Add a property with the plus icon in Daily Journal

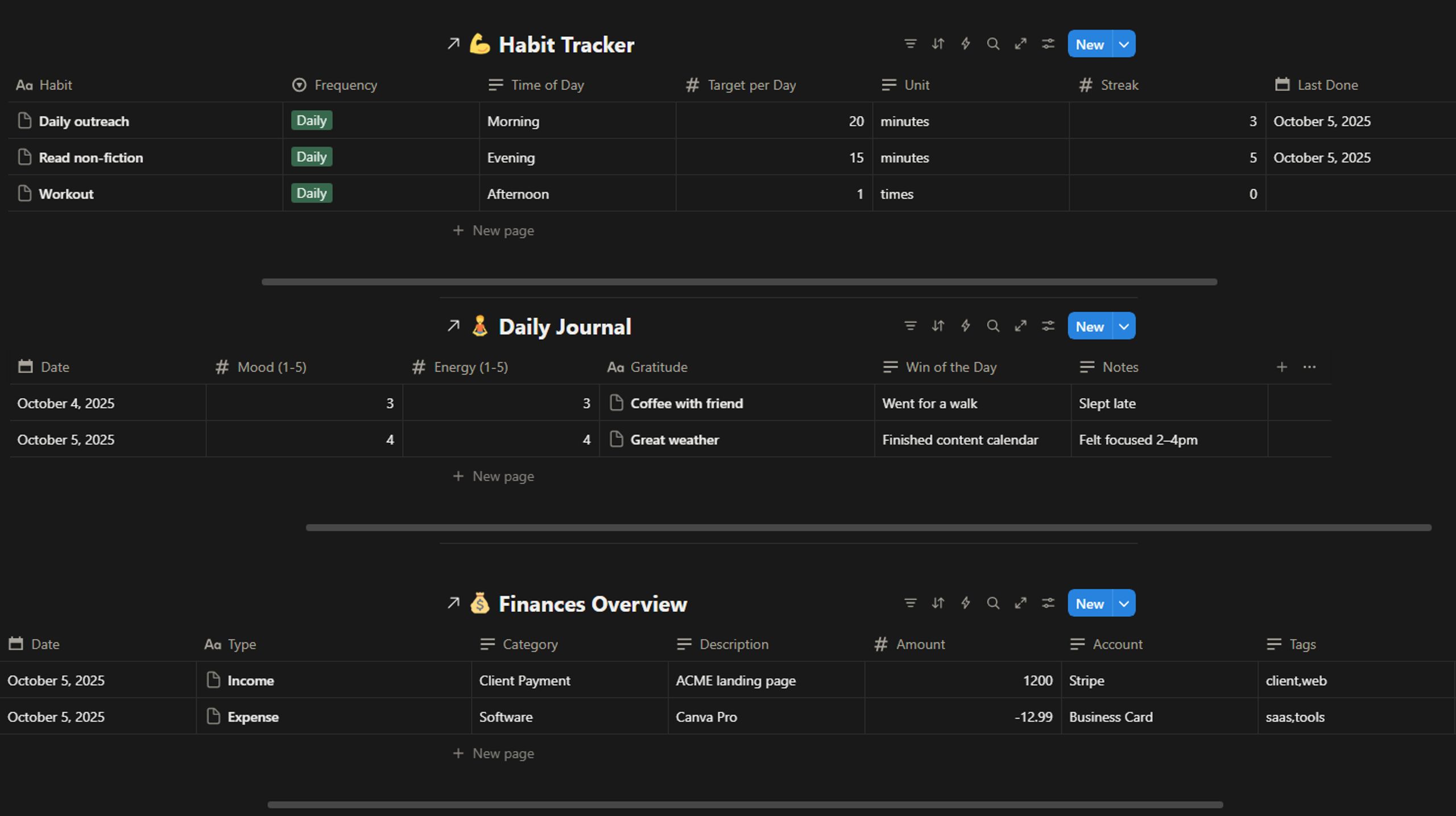1281,367
